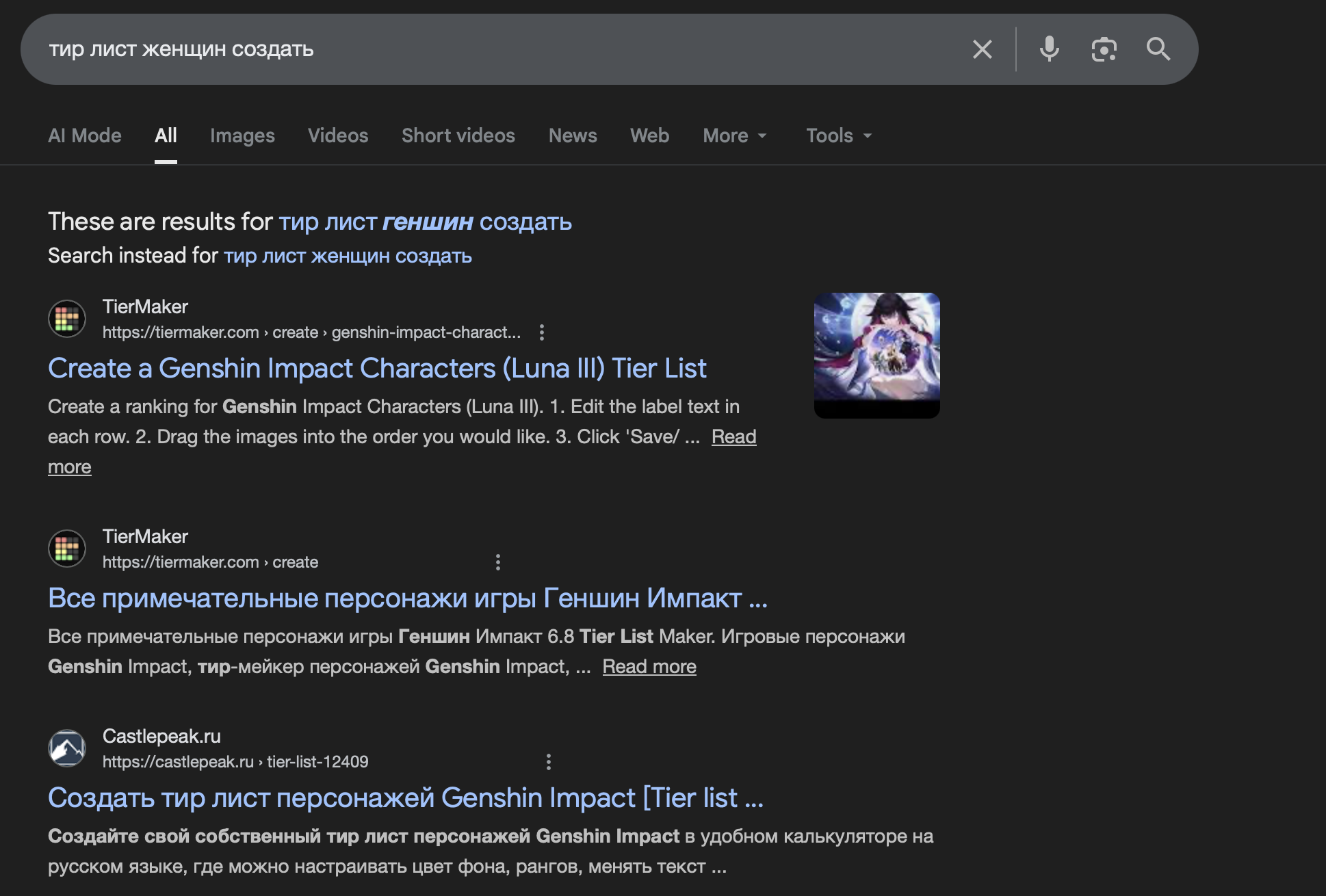Open the Tools dropdown

pyautogui.click(x=839, y=135)
